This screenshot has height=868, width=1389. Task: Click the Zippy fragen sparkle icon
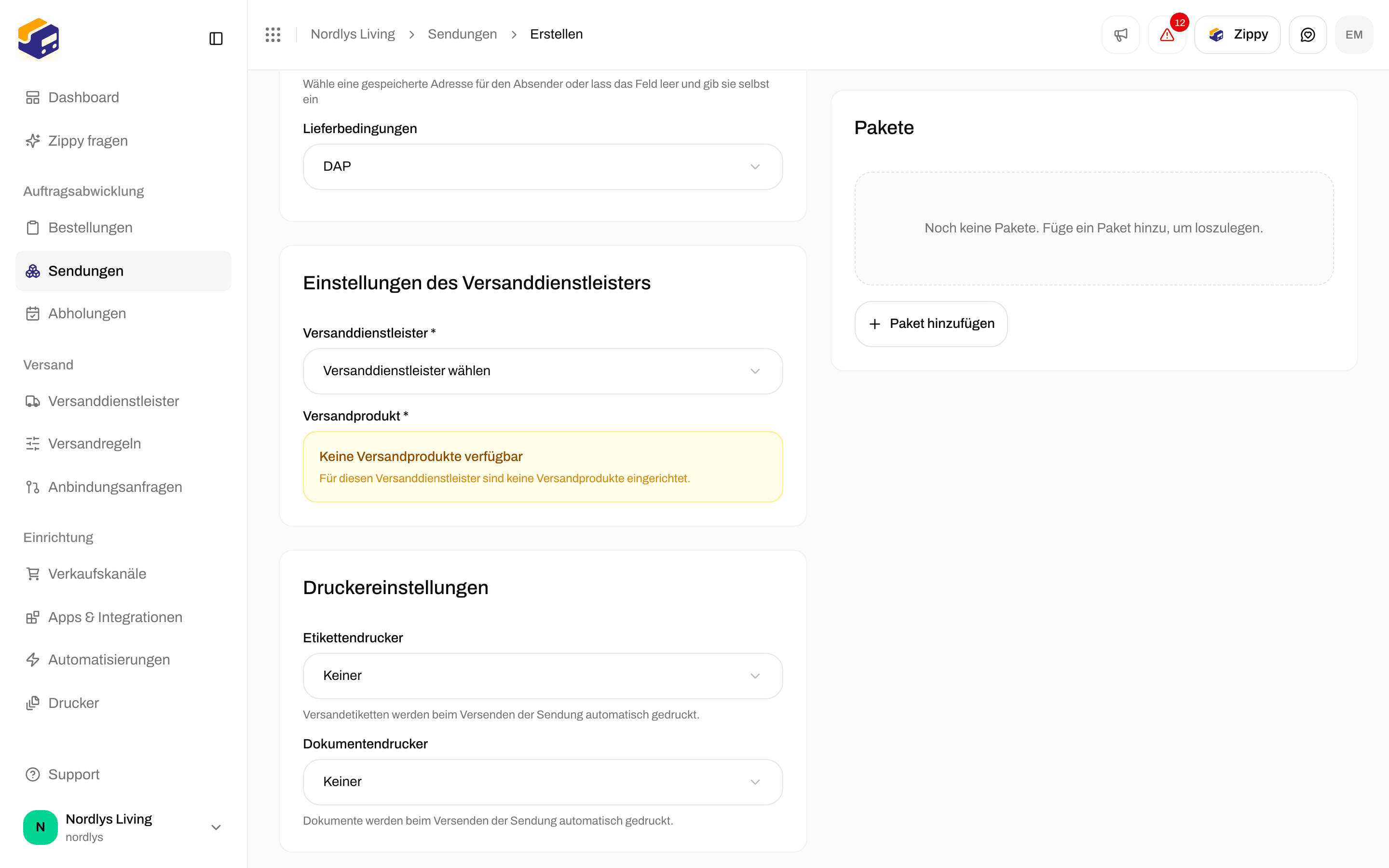(33, 141)
